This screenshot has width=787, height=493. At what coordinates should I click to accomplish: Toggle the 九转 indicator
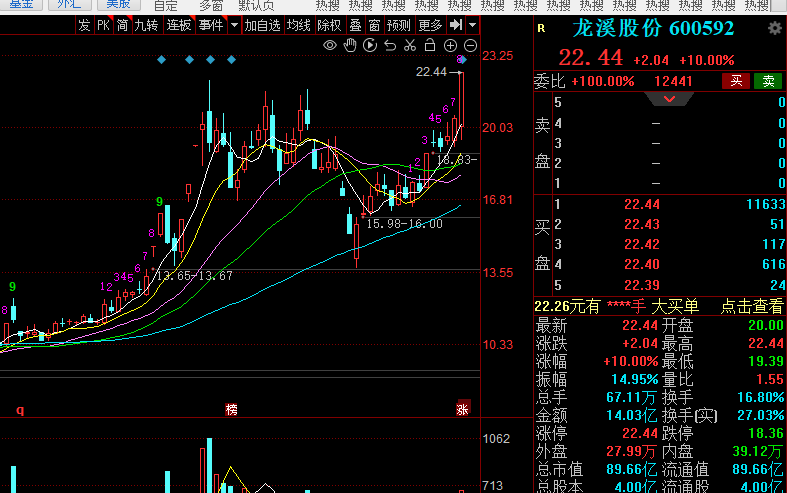[x=147, y=25]
